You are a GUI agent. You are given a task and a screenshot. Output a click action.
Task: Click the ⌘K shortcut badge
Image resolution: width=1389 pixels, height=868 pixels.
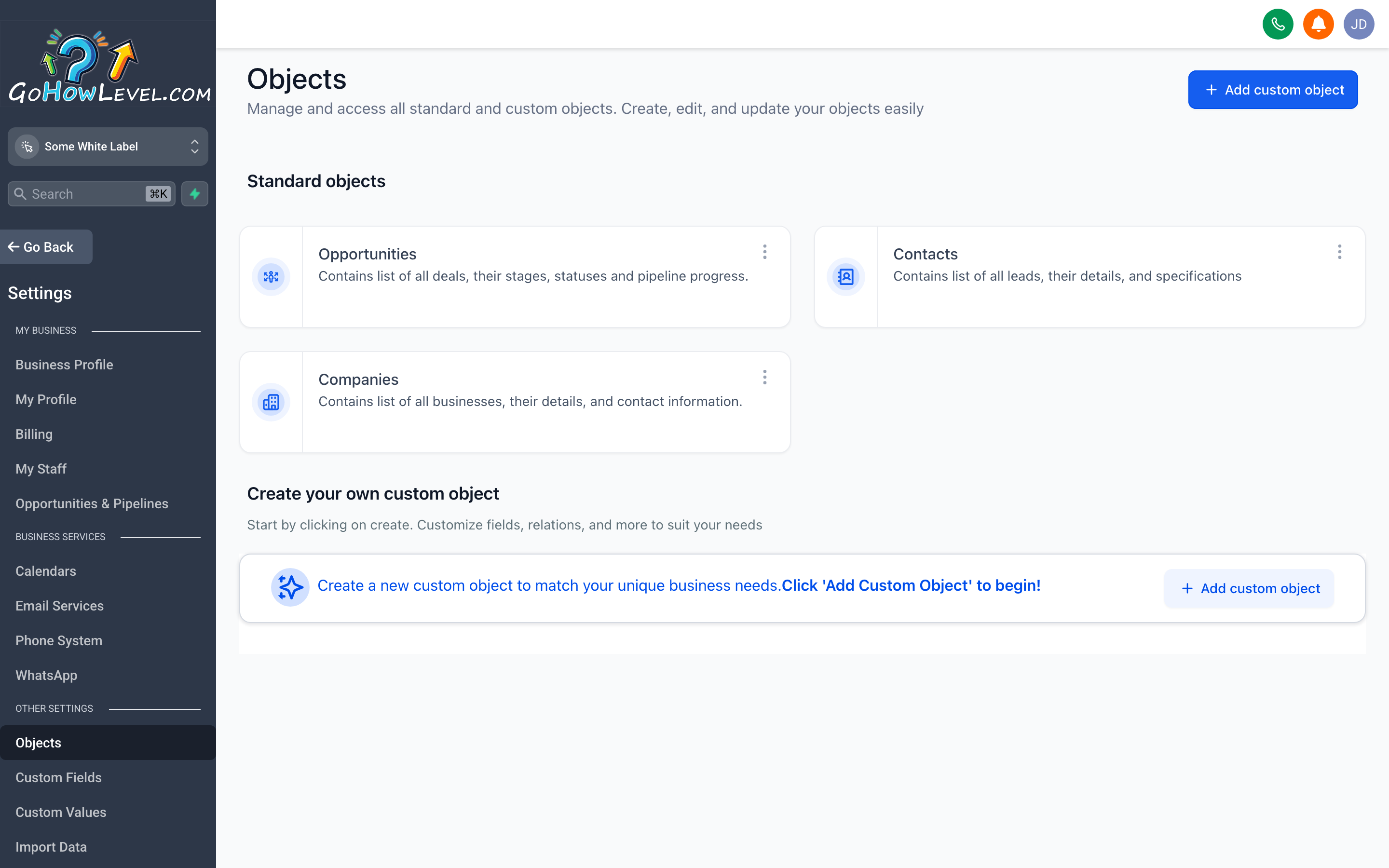(x=158, y=194)
